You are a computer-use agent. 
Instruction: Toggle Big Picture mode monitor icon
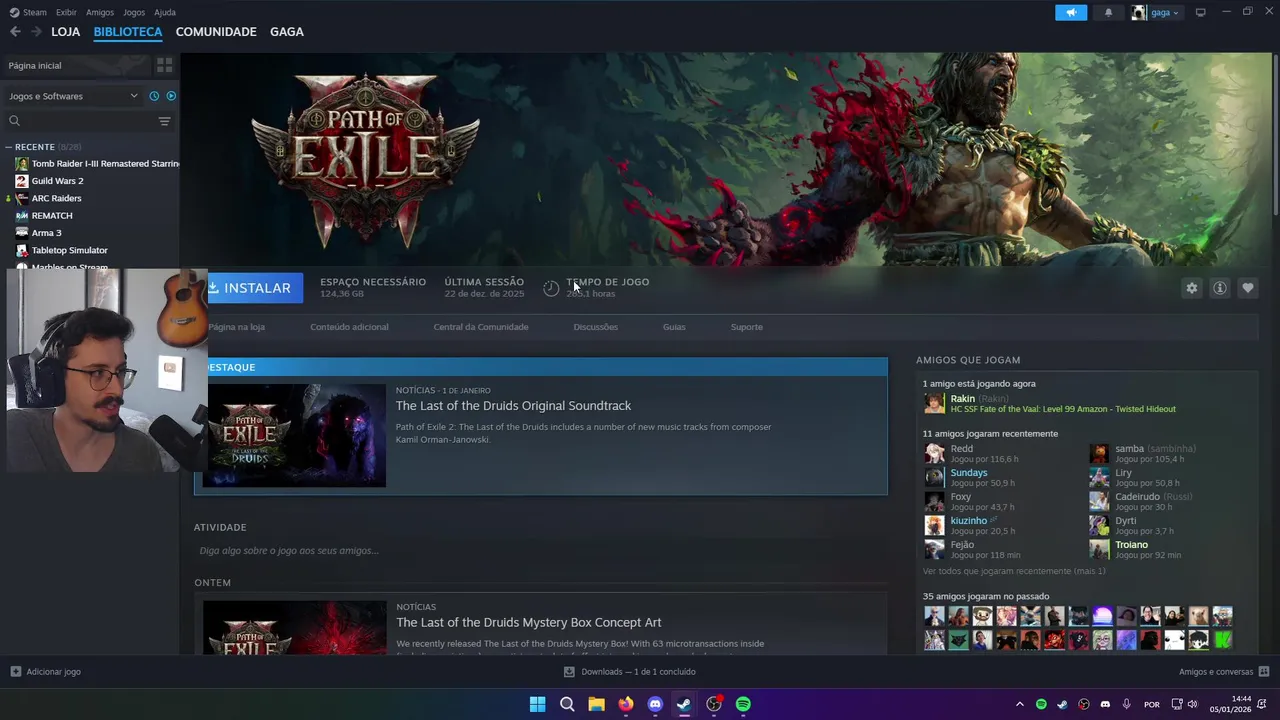pos(1200,12)
